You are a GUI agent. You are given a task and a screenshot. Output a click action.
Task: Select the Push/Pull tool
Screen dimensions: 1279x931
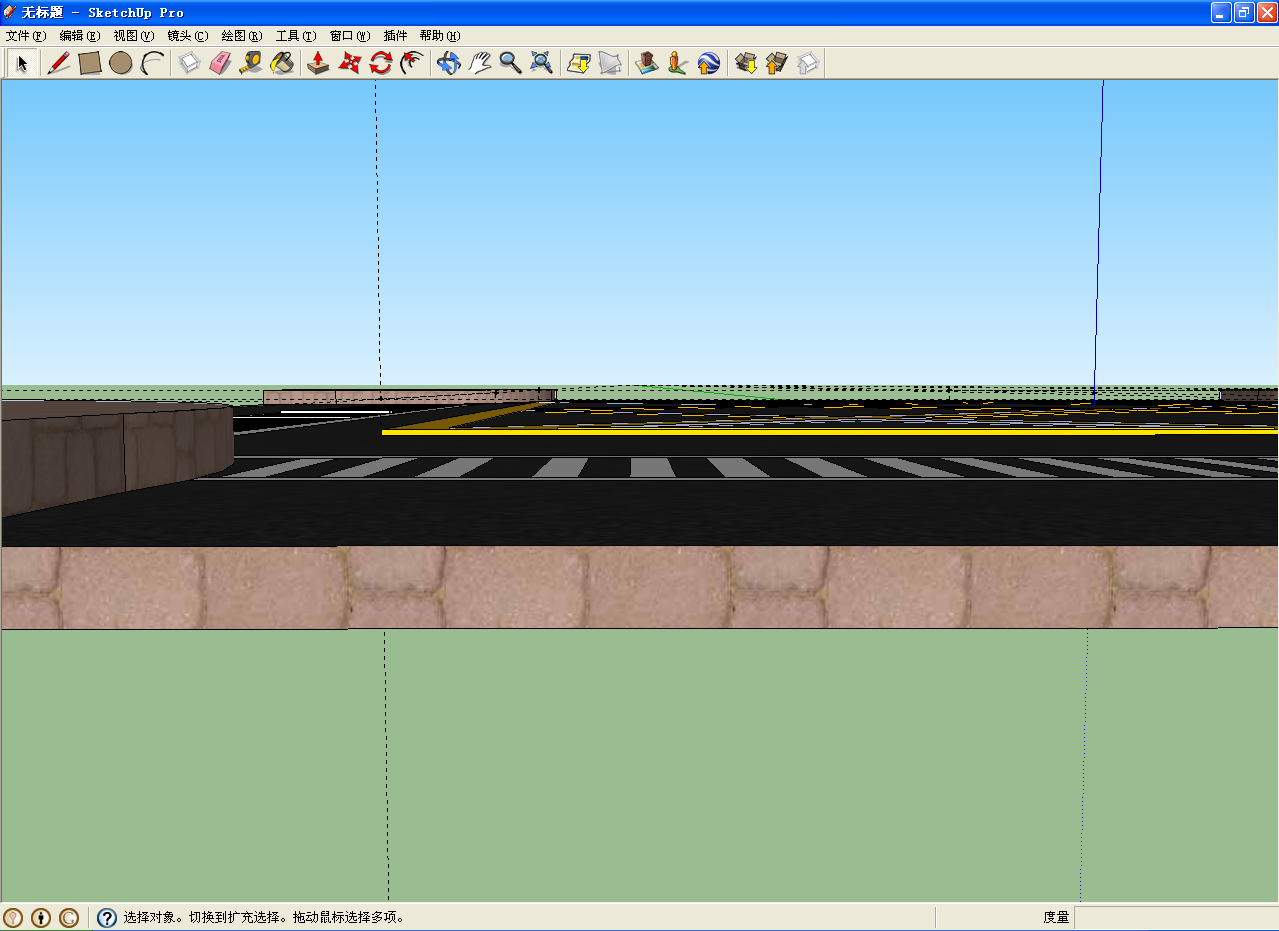click(x=318, y=63)
